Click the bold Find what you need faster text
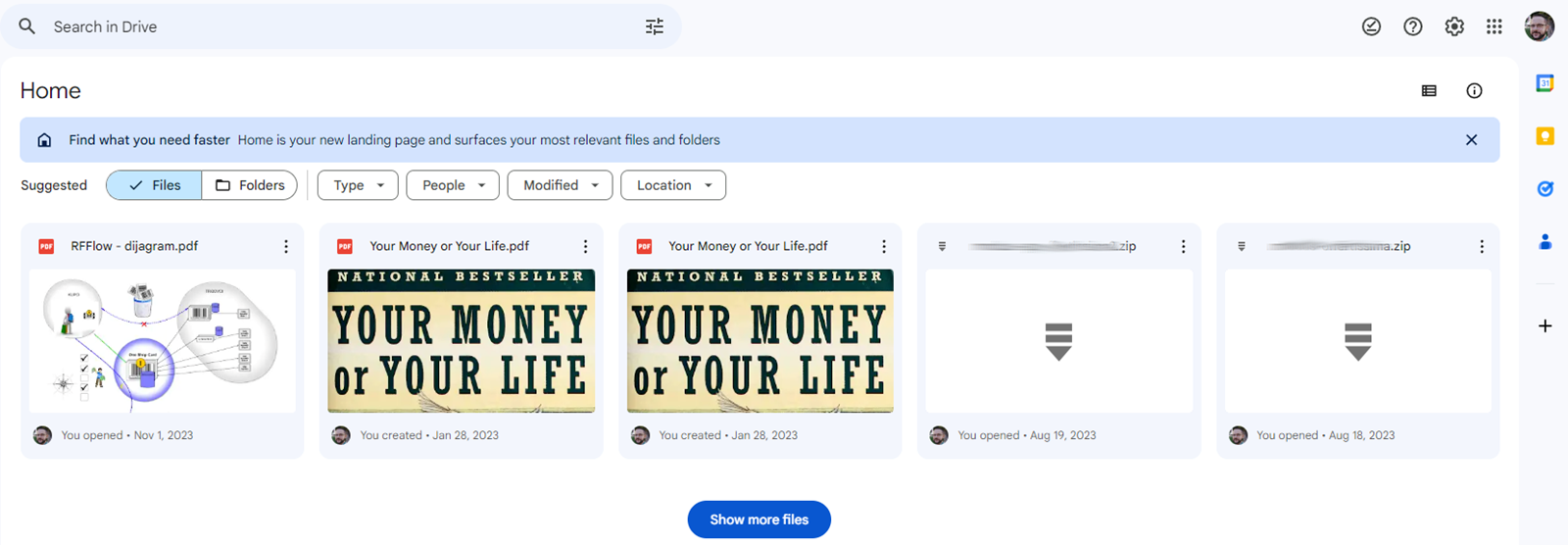This screenshot has width=1568, height=545. coord(149,140)
